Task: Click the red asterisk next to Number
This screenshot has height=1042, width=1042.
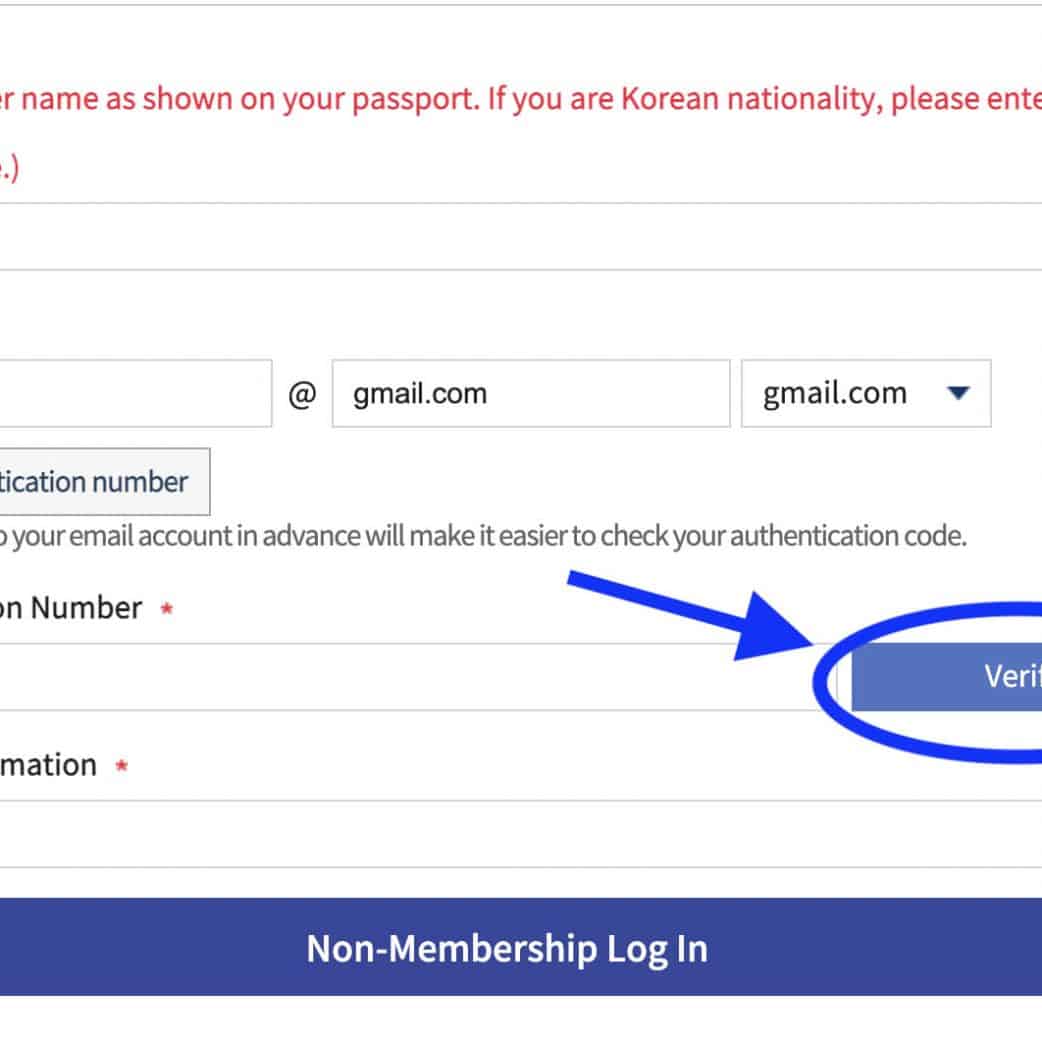Action: (x=167, y=609)
